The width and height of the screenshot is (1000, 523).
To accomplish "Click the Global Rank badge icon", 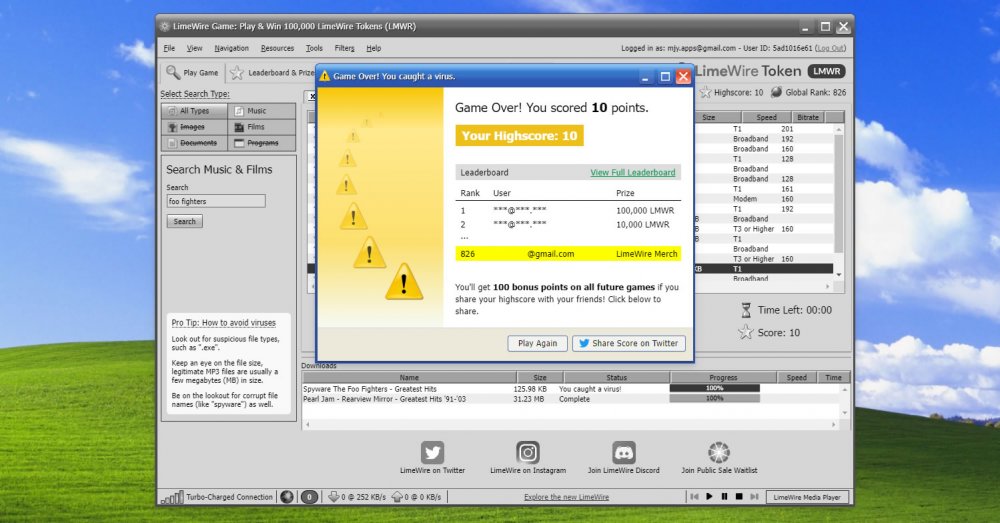I will tap(776, 92).
